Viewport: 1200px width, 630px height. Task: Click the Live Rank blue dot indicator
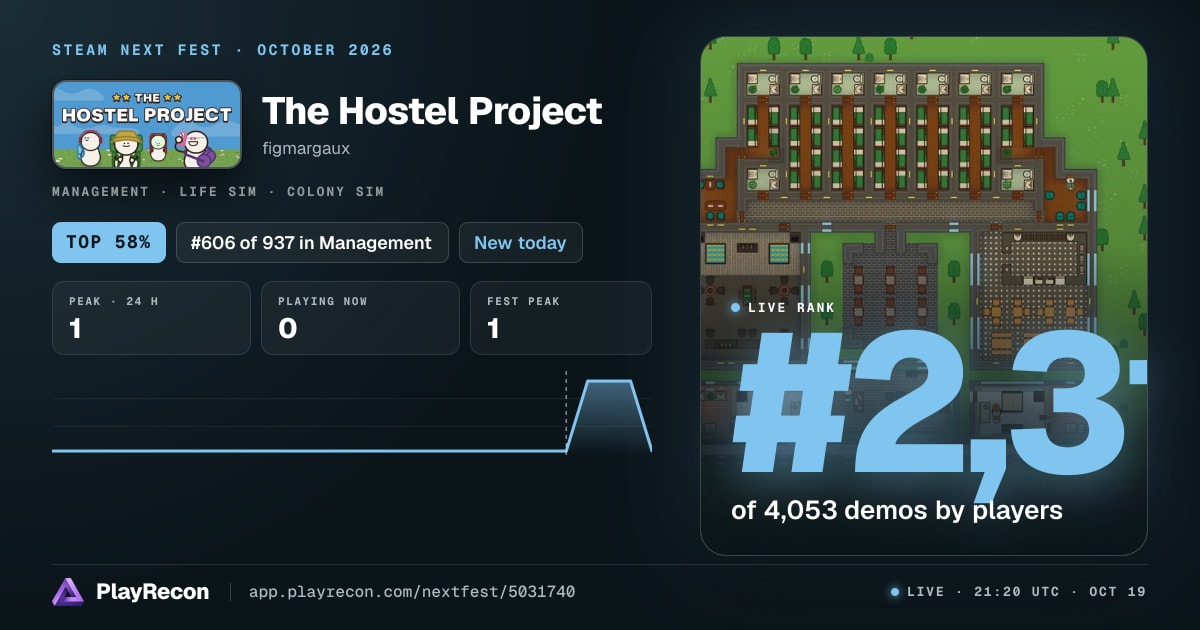pos(736,308)
